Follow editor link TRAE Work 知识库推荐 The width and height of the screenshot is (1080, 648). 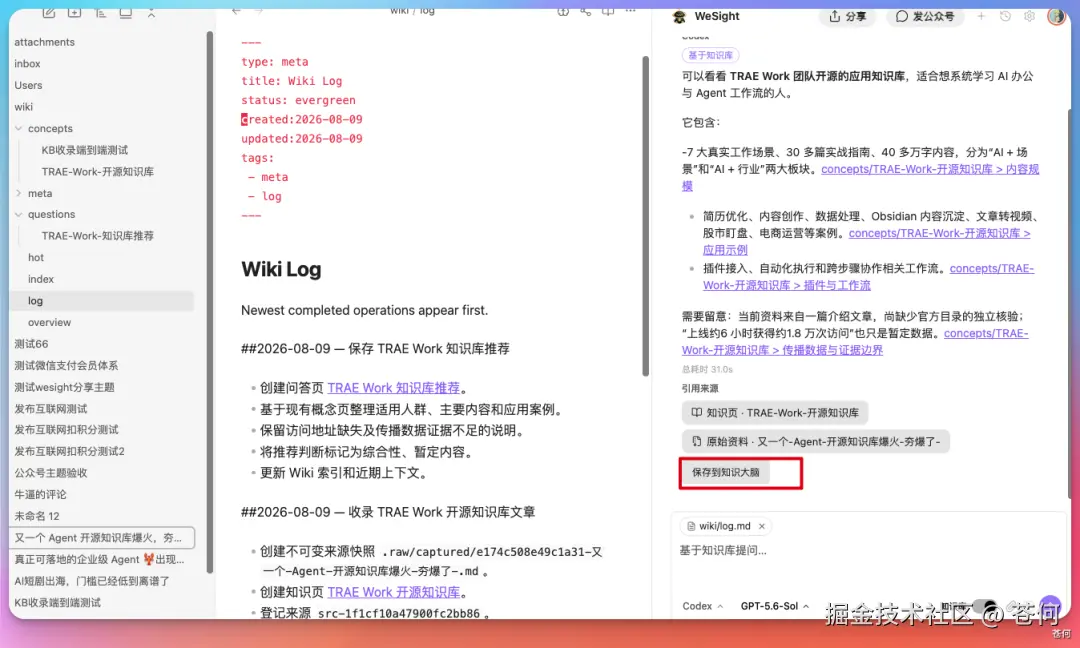click(x=393, y=388)
